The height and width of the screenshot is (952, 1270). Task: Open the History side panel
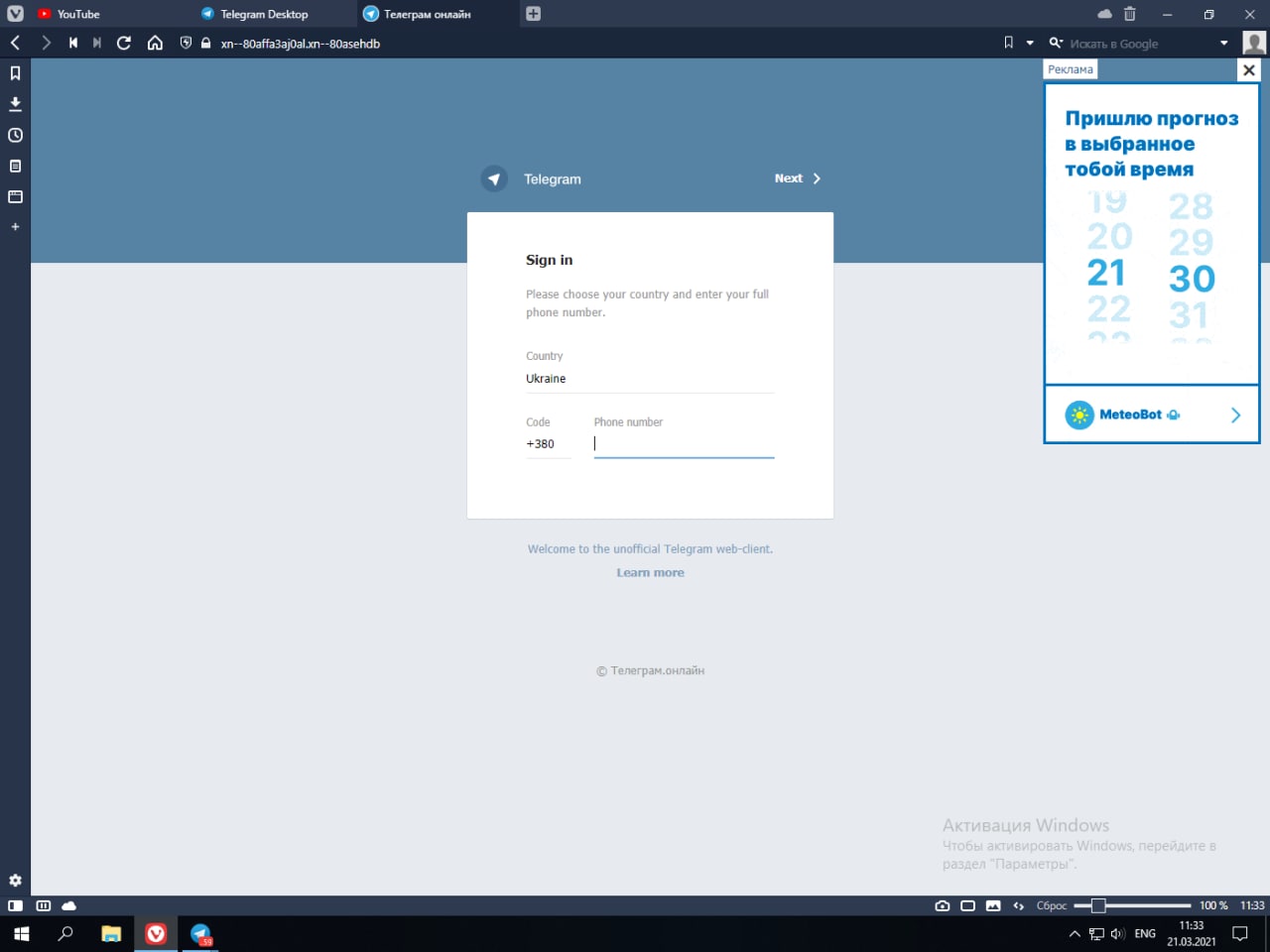pos(15,135)
